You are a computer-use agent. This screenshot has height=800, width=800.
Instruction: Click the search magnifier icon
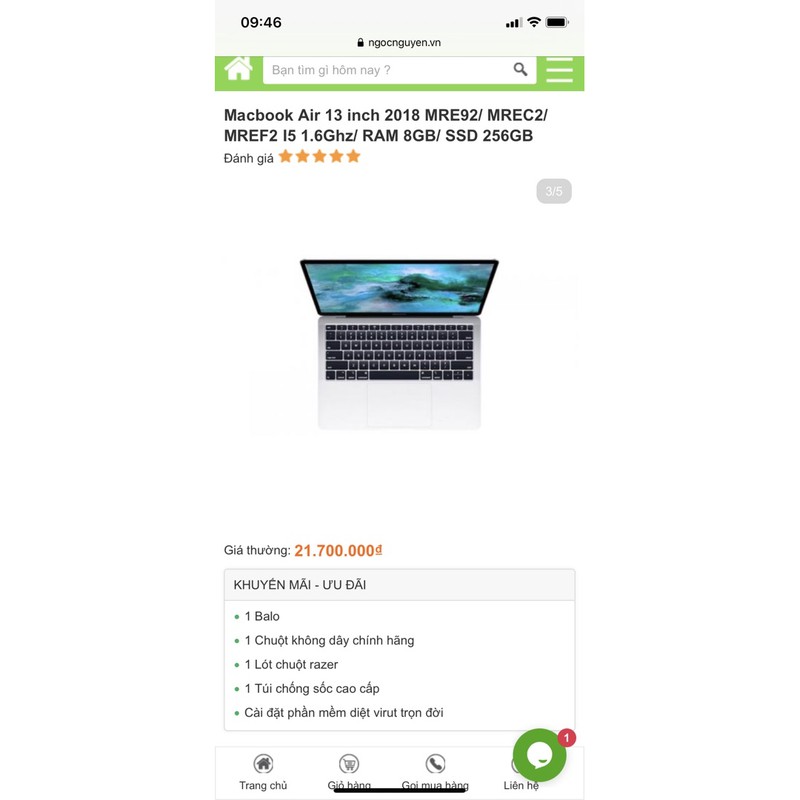pos(520,69)
